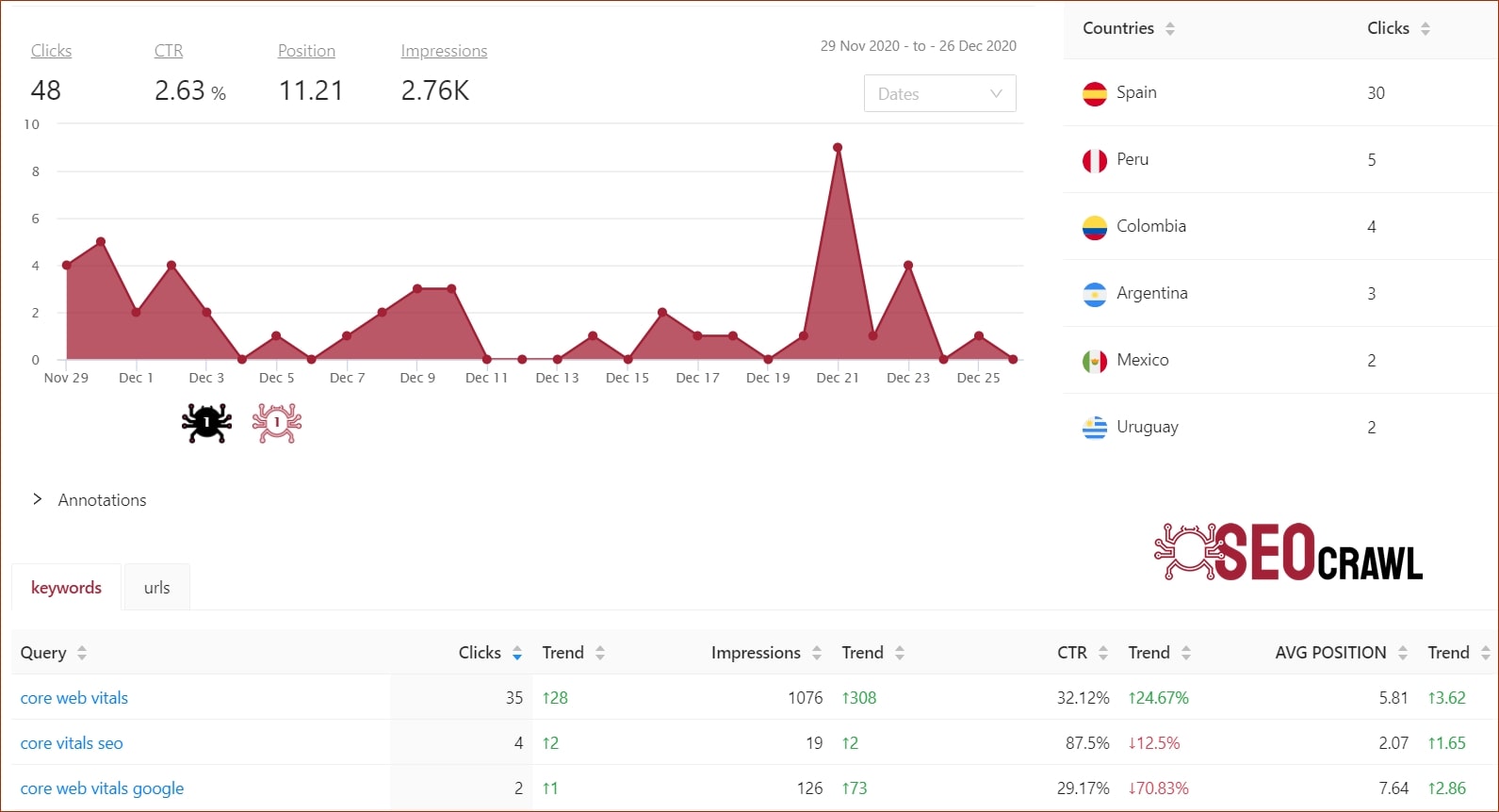This screenshot has width=1499, height=812.
Task: Click the Mexico country row label
Action: [x=1142, y=360]
